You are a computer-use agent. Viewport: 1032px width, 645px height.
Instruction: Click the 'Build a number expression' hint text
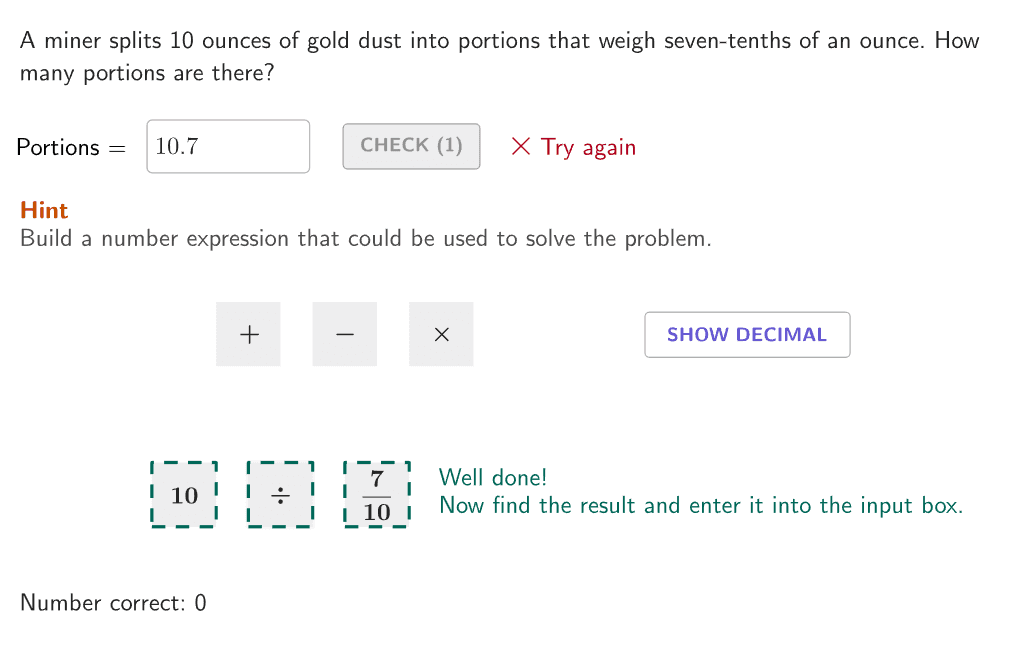click(x=365, y=239)
